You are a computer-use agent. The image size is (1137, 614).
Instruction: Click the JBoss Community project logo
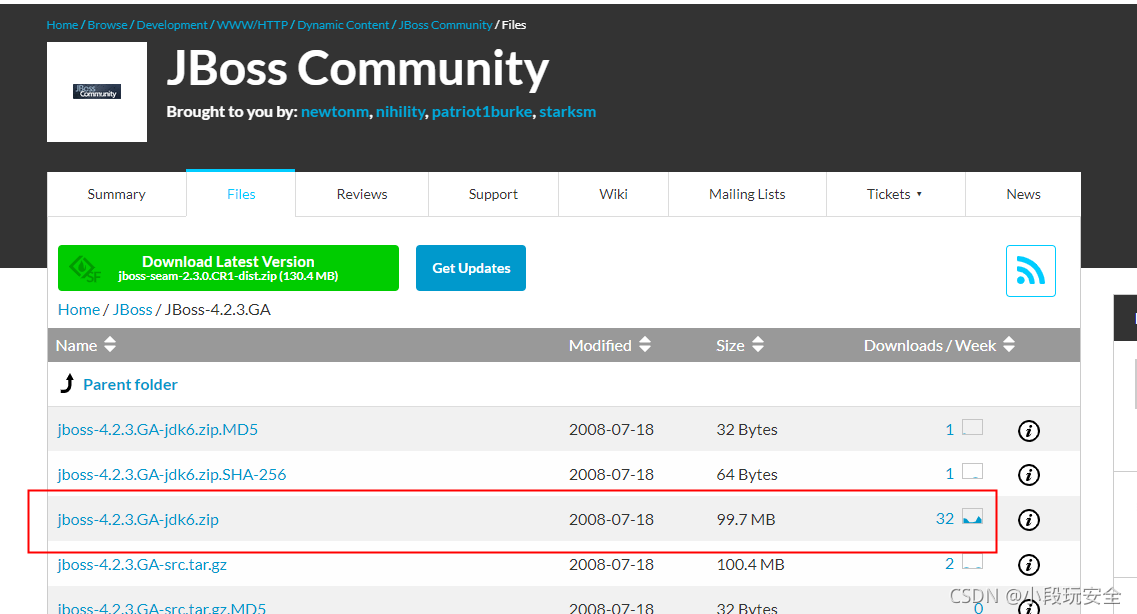pos(97,92)
